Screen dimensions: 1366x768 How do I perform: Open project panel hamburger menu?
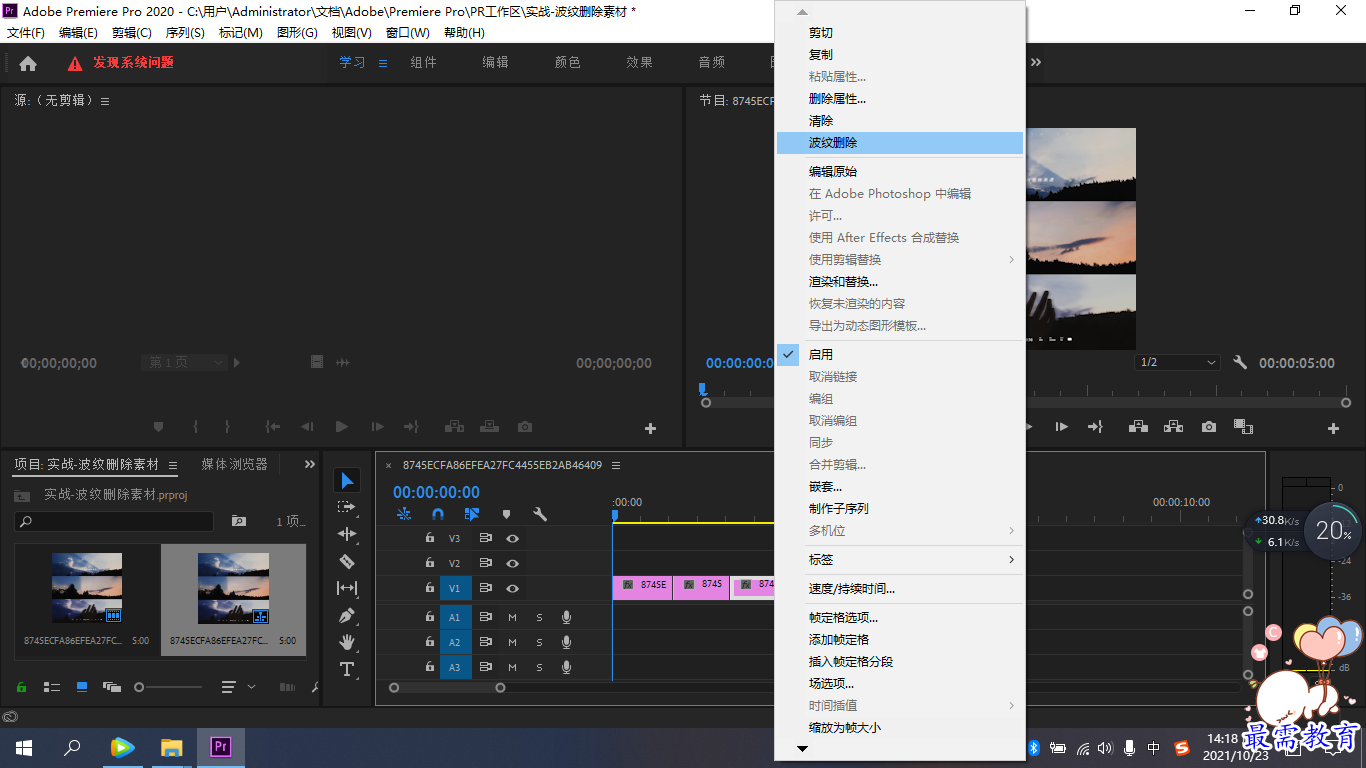click(172, 465)
